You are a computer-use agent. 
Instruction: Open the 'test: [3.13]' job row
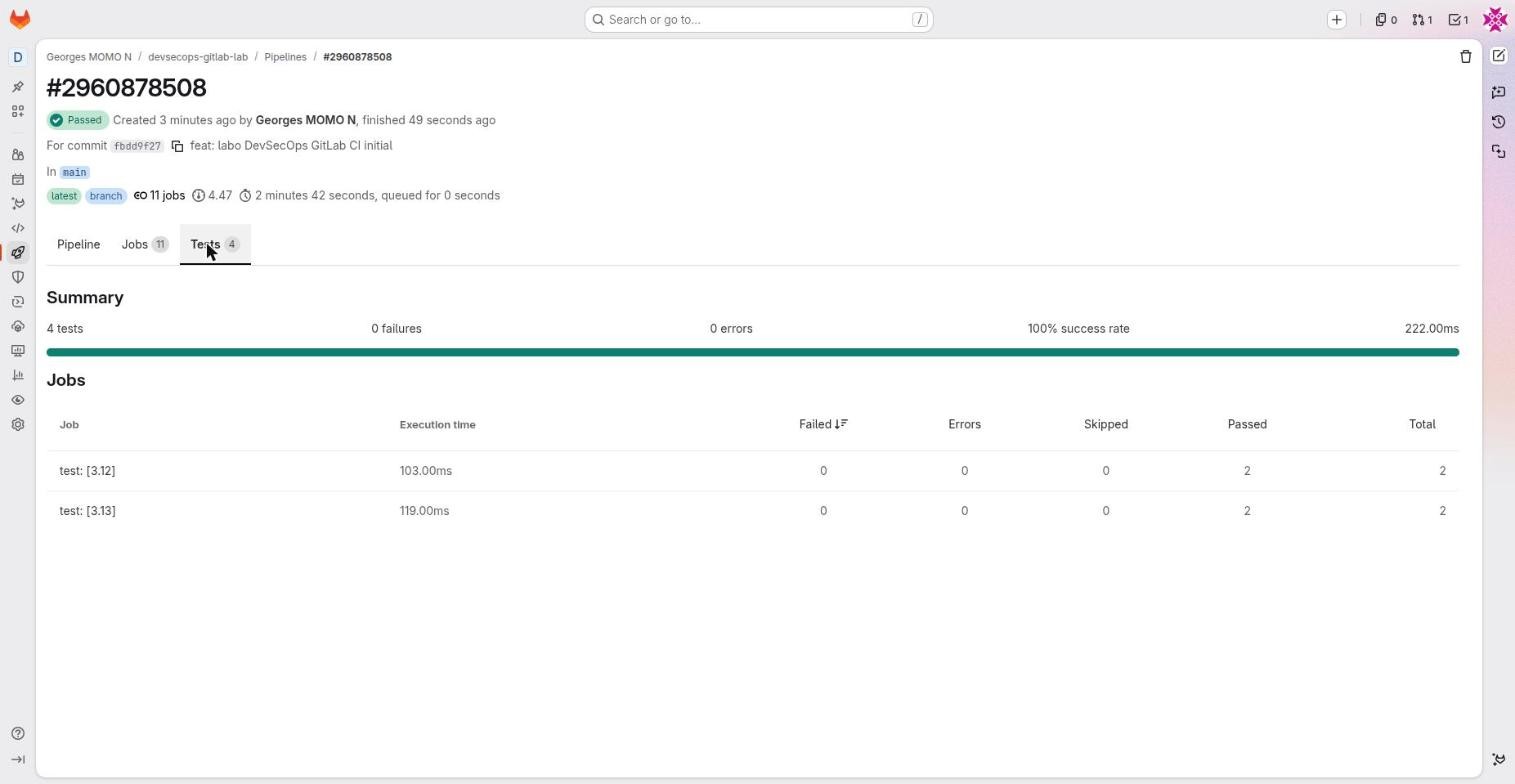point(753,511)
